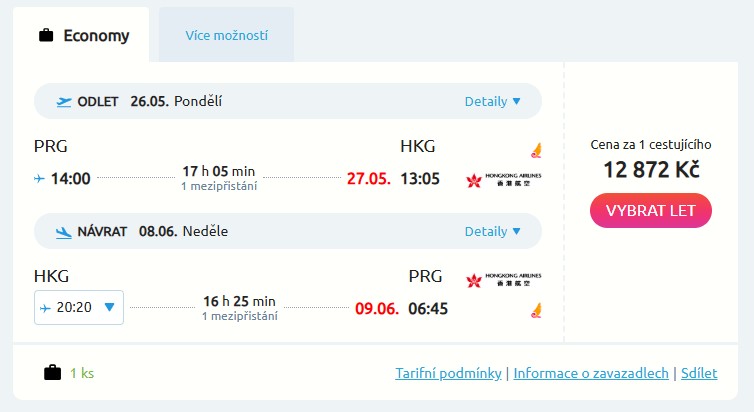This screenshot has width=754, height=412.
Task: Click the departing plane icon beside ODLET
Action: click(65, 101)
